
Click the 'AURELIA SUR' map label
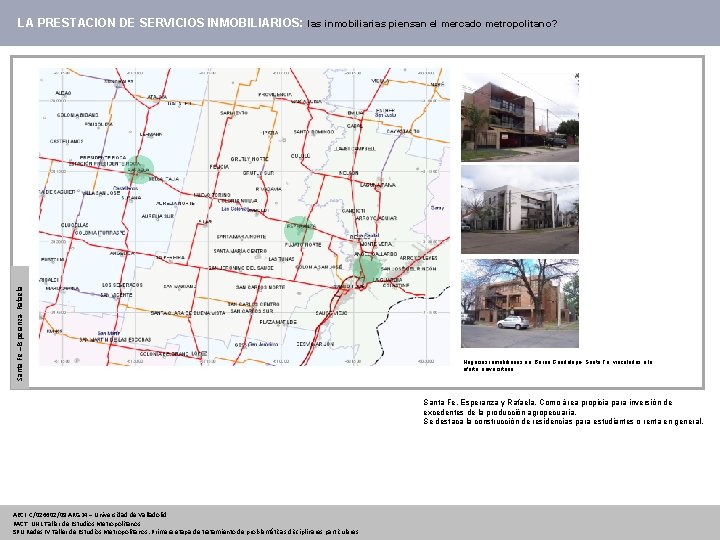coord(158,216)
